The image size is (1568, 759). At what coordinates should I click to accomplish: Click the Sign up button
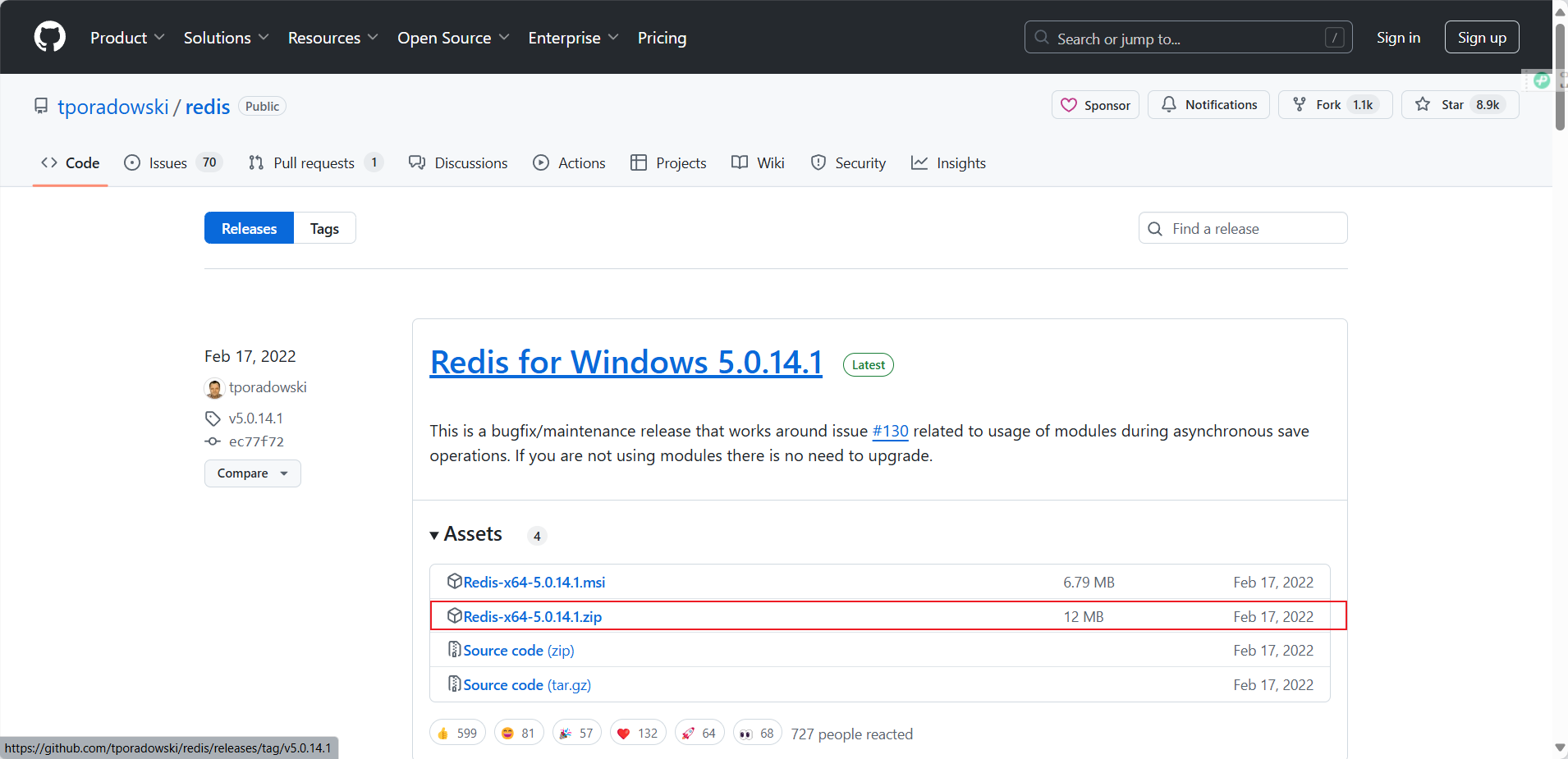(1481, 38)
